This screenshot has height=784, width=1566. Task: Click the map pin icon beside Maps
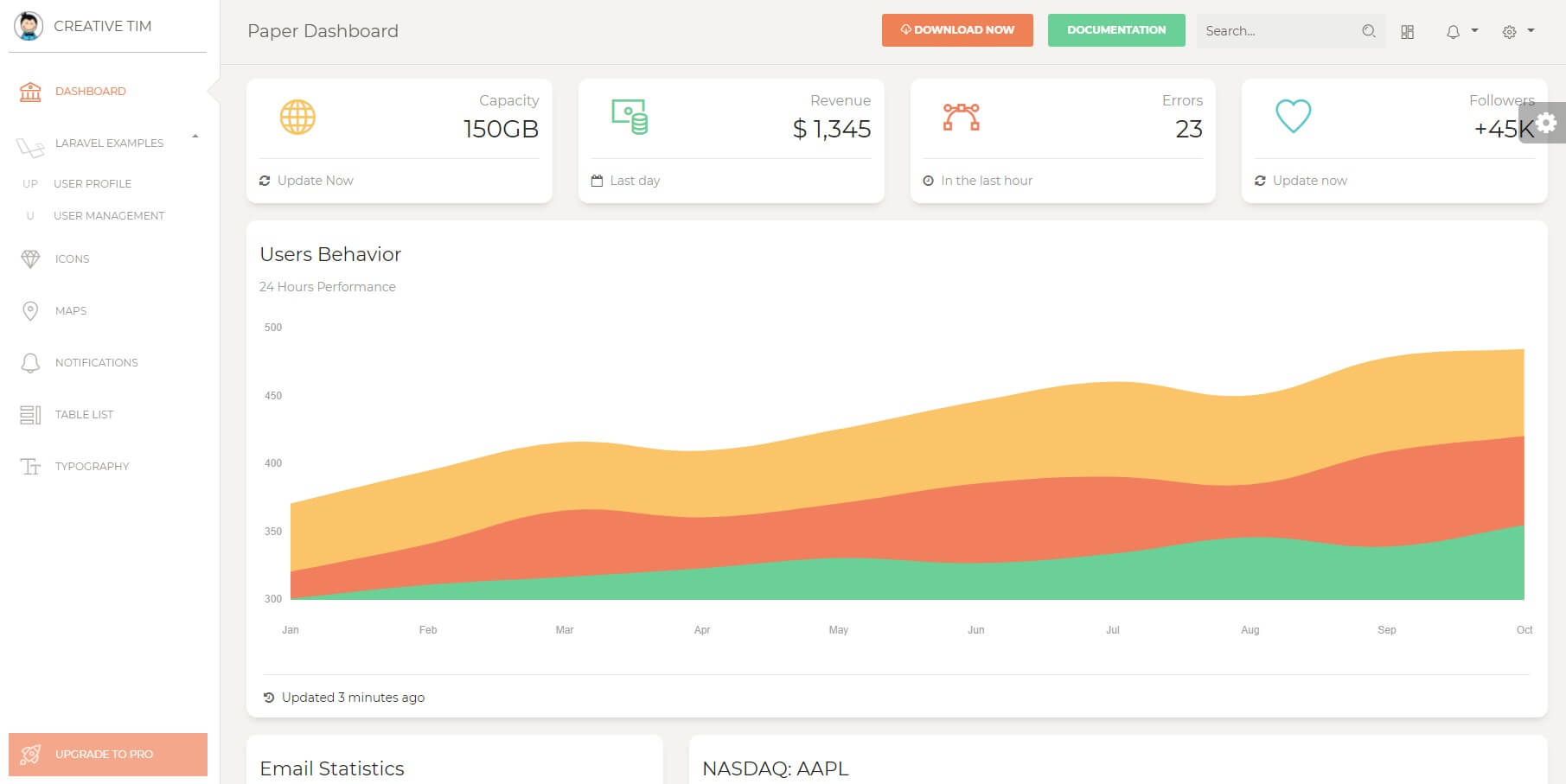(30, 310)
